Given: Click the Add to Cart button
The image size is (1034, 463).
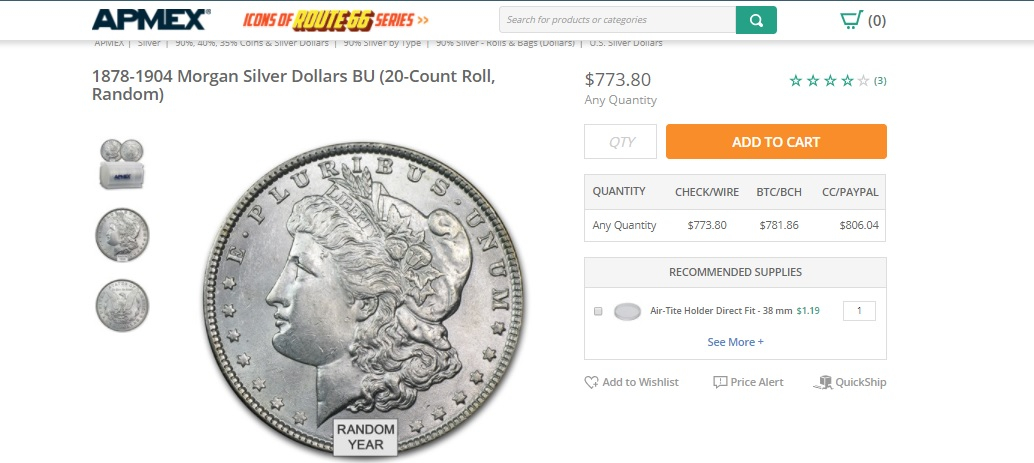Looking at the screenshot, I should pos(776,142).
